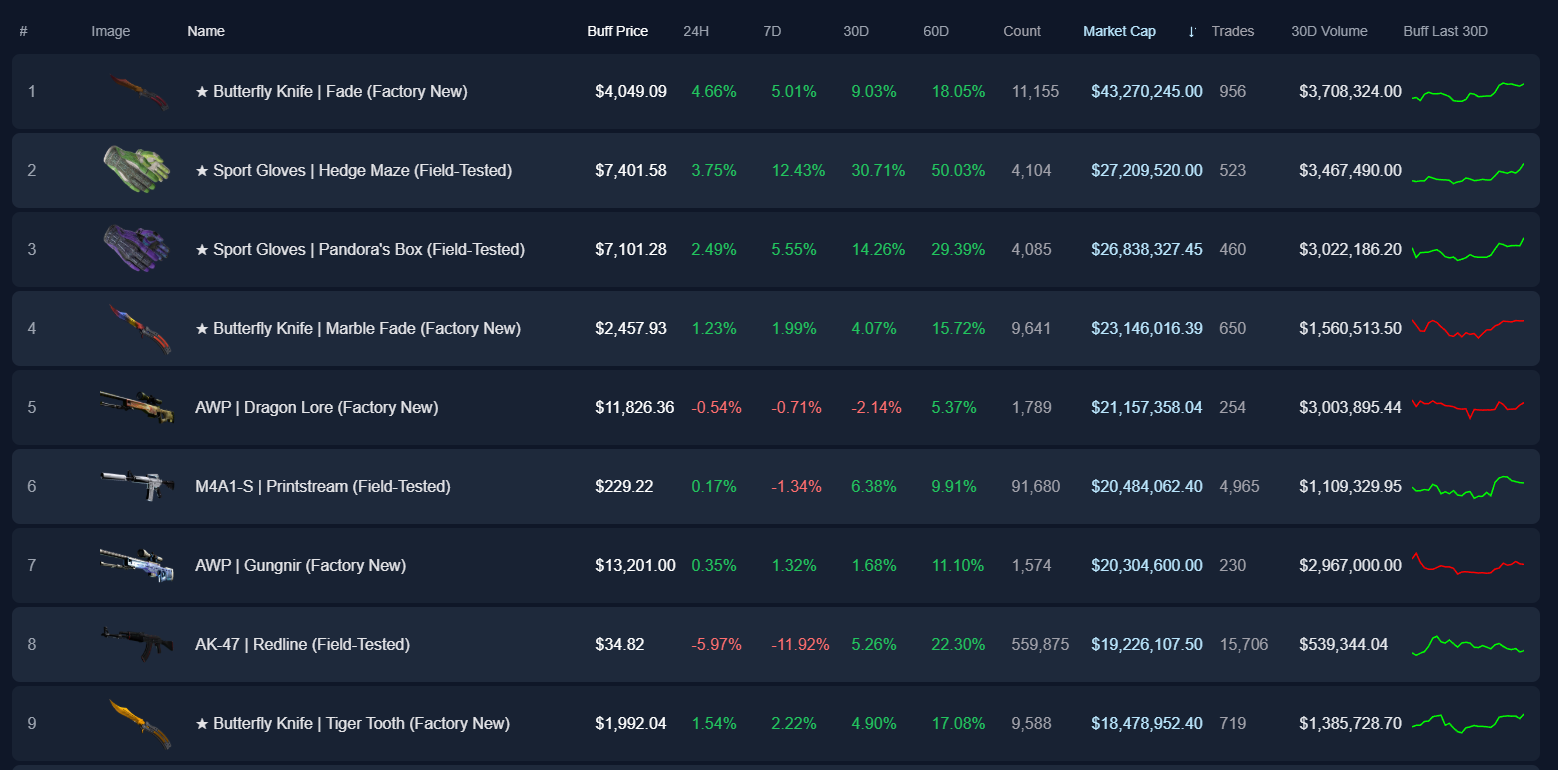Click the 30.71% 30D change
This screenshot has width=1558, height=770.
(878, 170)
